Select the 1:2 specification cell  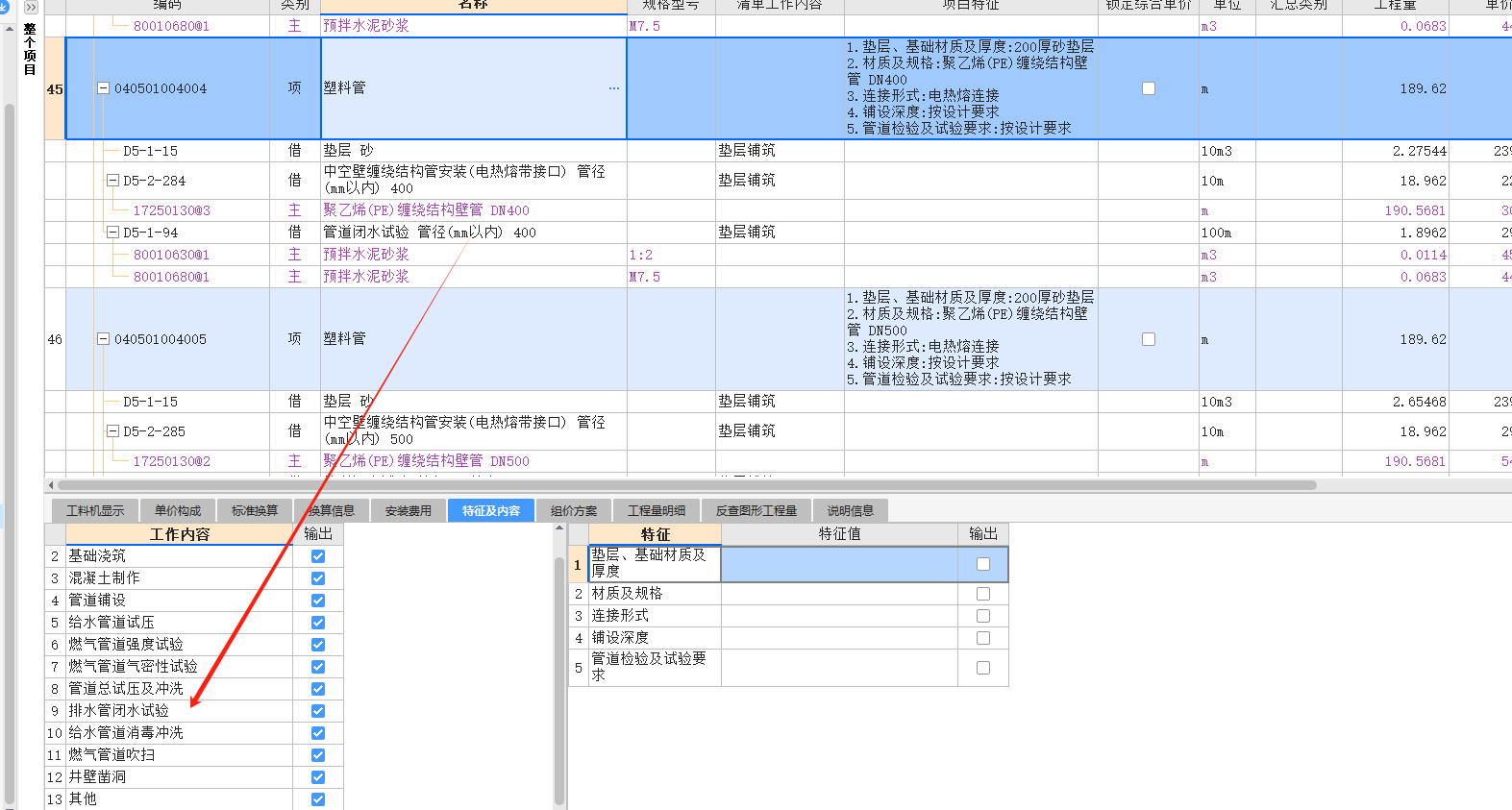[x=671, y=255]
